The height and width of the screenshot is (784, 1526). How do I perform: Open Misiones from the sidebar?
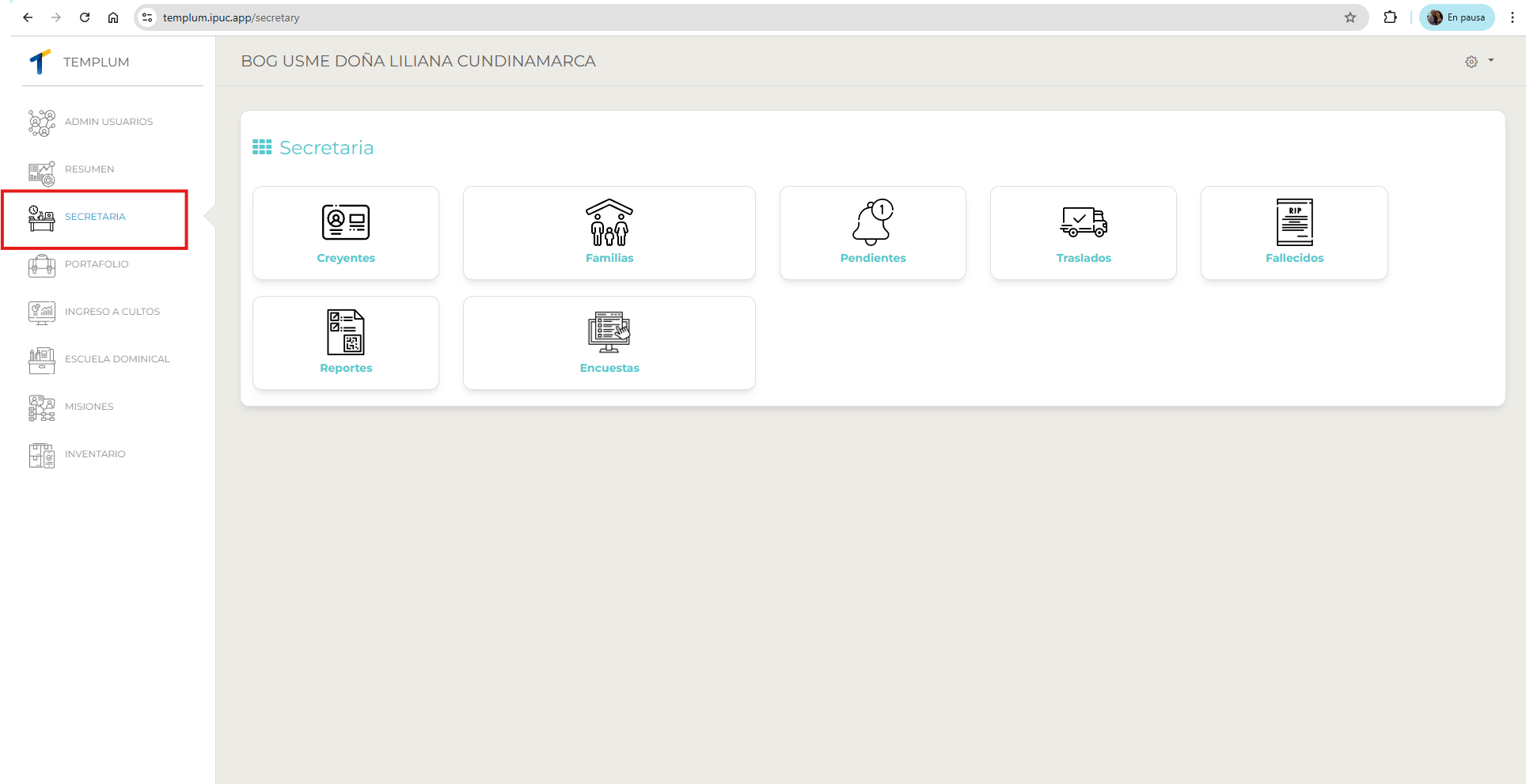pyautogui.click(x=89, y=407)
